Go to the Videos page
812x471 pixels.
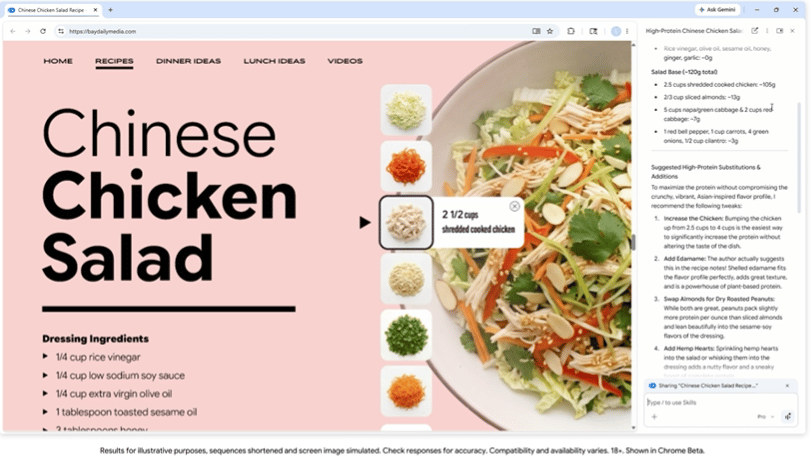[x=345, y=61]
